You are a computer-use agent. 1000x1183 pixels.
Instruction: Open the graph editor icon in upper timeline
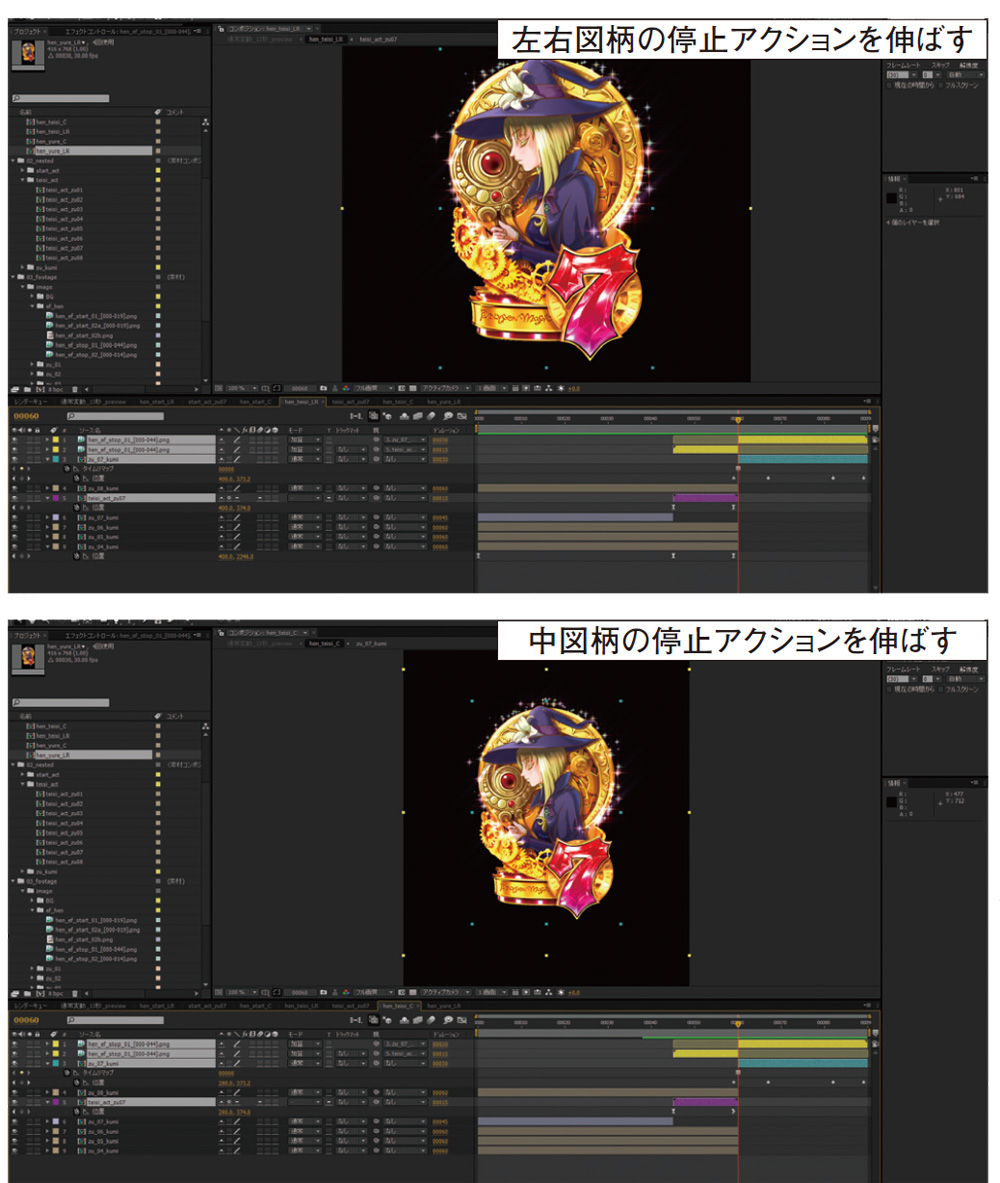[462, 416]
